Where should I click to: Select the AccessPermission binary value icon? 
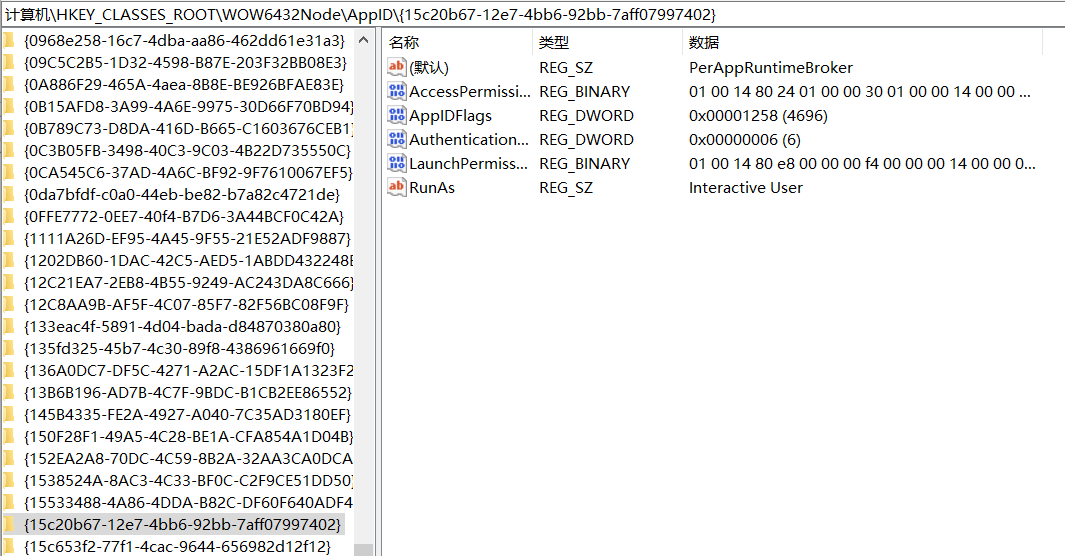pos(397,92)
